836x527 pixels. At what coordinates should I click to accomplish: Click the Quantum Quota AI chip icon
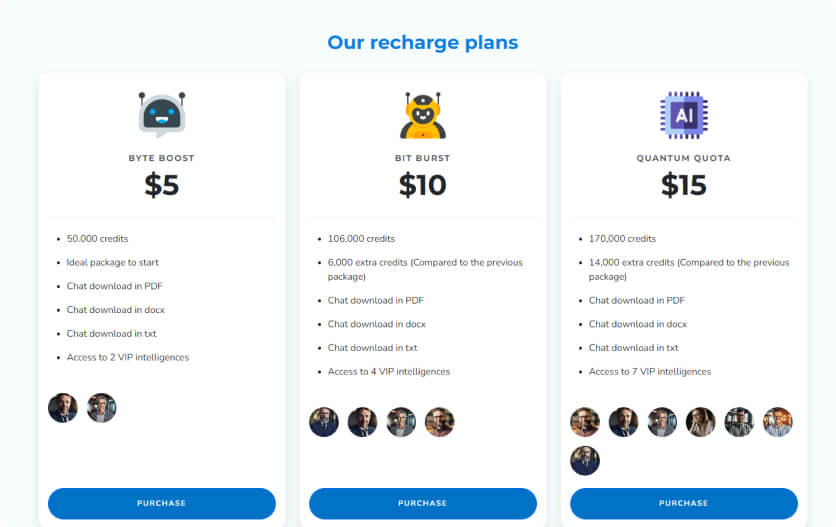click(684, 115)
